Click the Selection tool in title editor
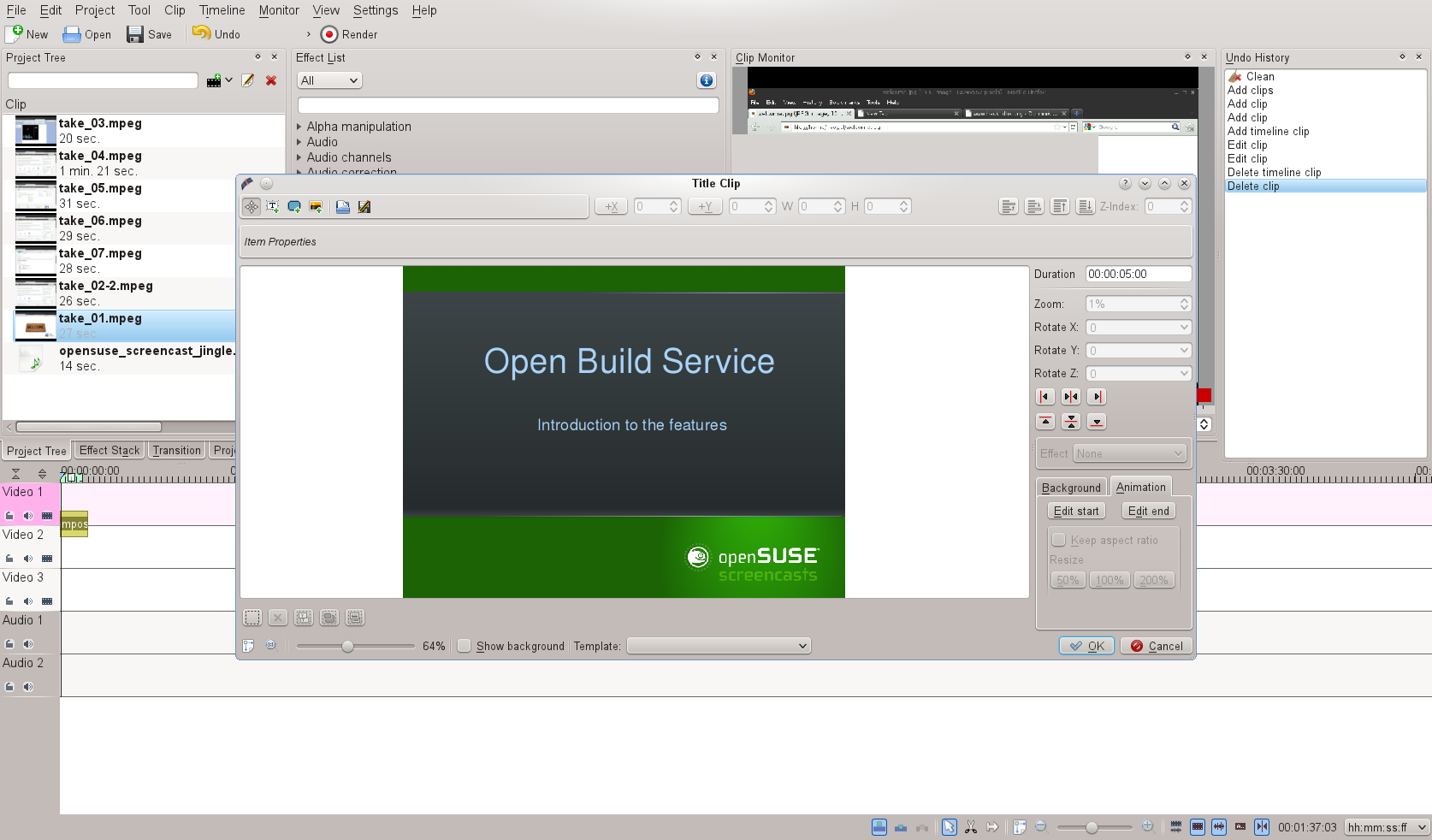The width and height of the screenshot is (1432, 840). (x=251, y=207)
